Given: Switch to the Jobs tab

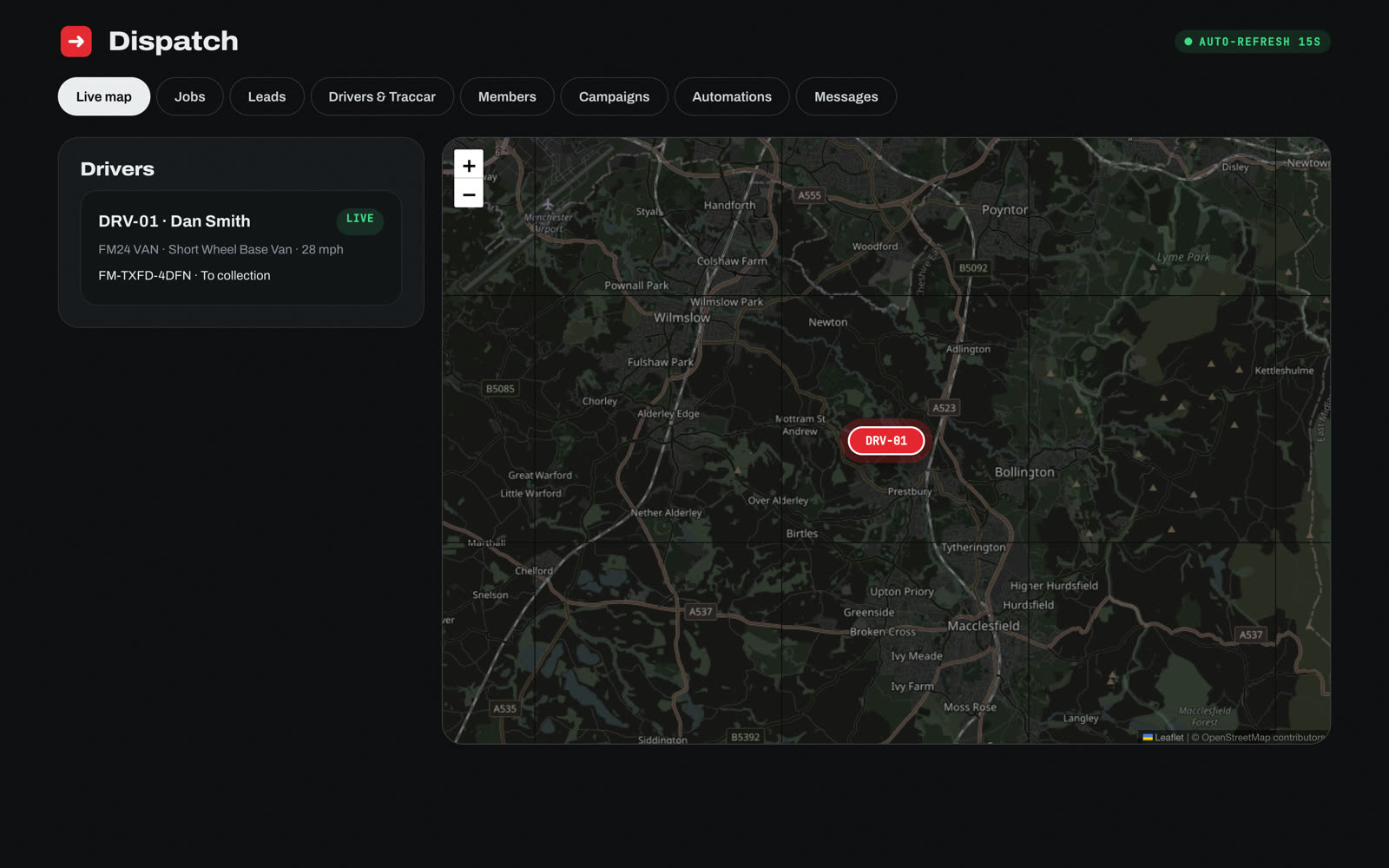Looking at the screenshot, I should [x=190, y=96].
